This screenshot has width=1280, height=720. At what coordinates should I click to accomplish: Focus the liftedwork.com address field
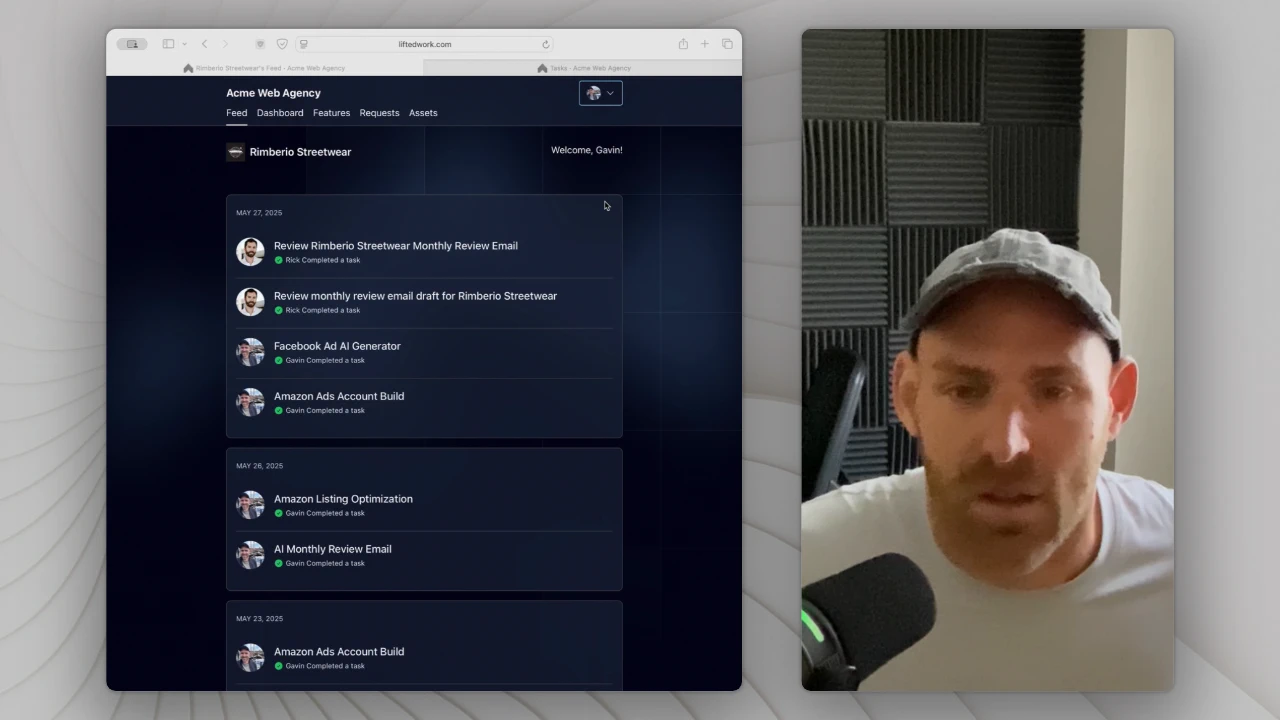pos(424,44)
